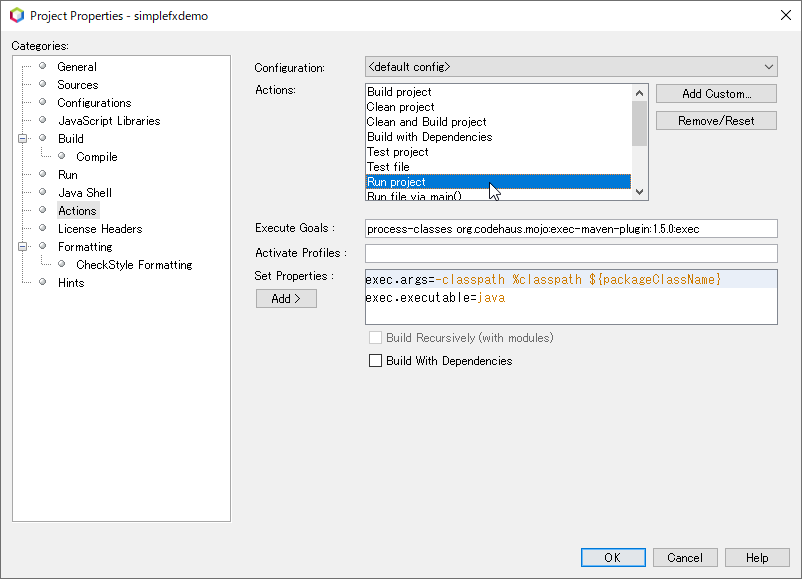Select the Build category
802x579 pixels.
[71, 139]
